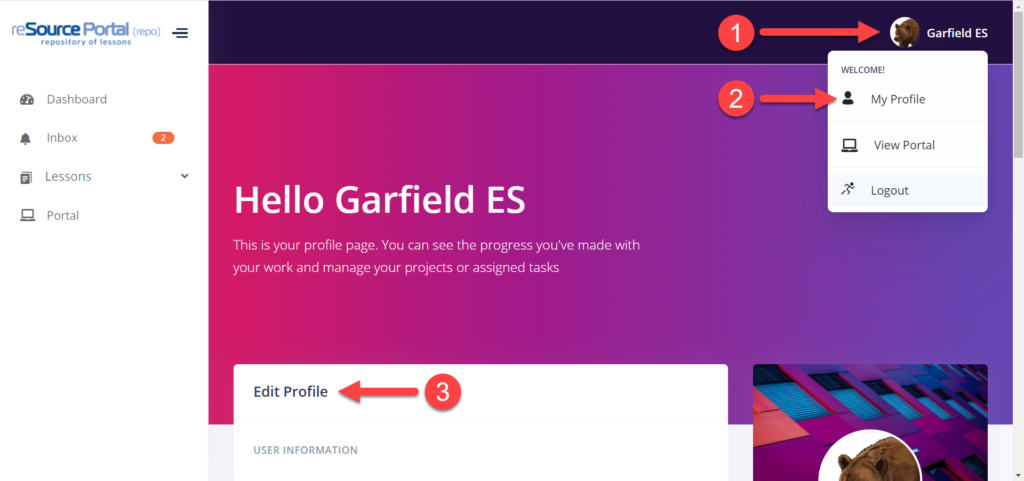Click the Portal laptop icon in sidebar
Screen dimensions: 1024x481
click(x=27, y=215)
